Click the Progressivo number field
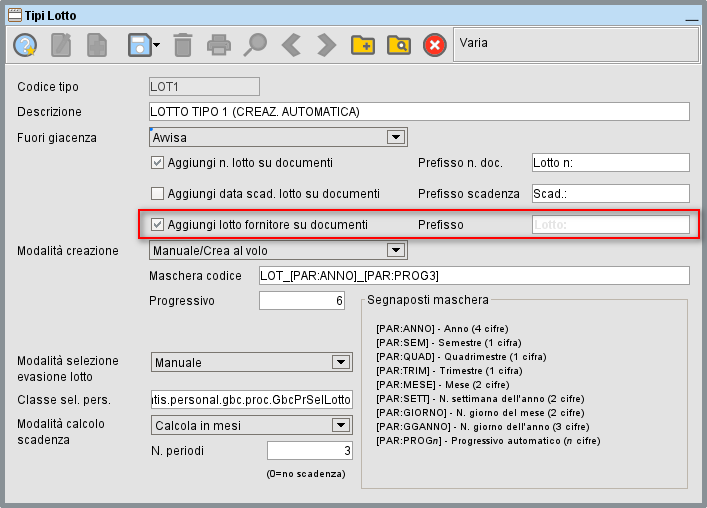 [302, 301]
